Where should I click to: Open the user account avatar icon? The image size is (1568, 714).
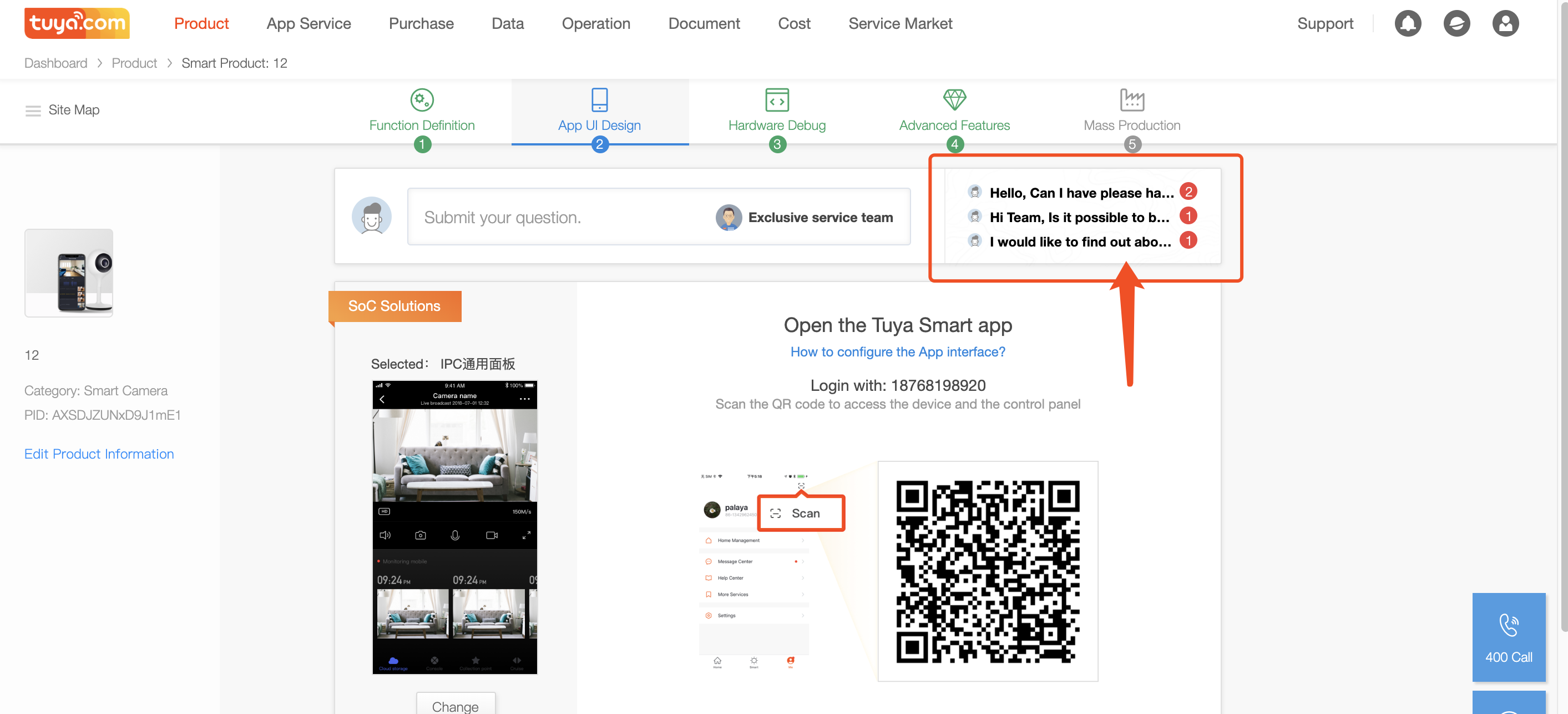pos(1505,24)
